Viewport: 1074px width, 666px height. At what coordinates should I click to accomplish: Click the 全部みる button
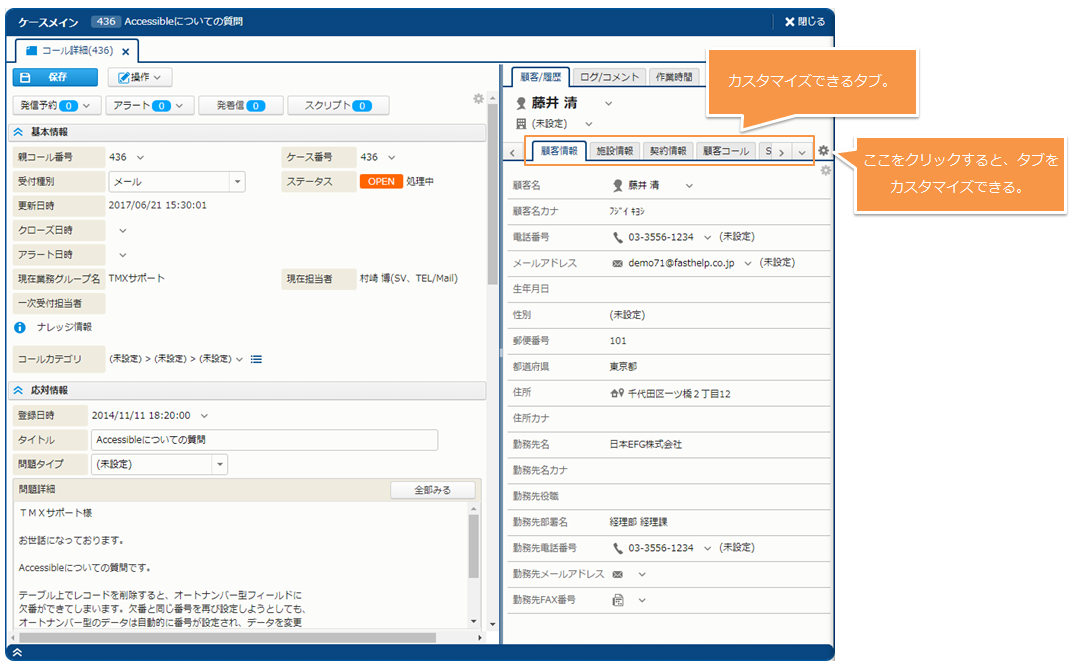tap(432, 490)
